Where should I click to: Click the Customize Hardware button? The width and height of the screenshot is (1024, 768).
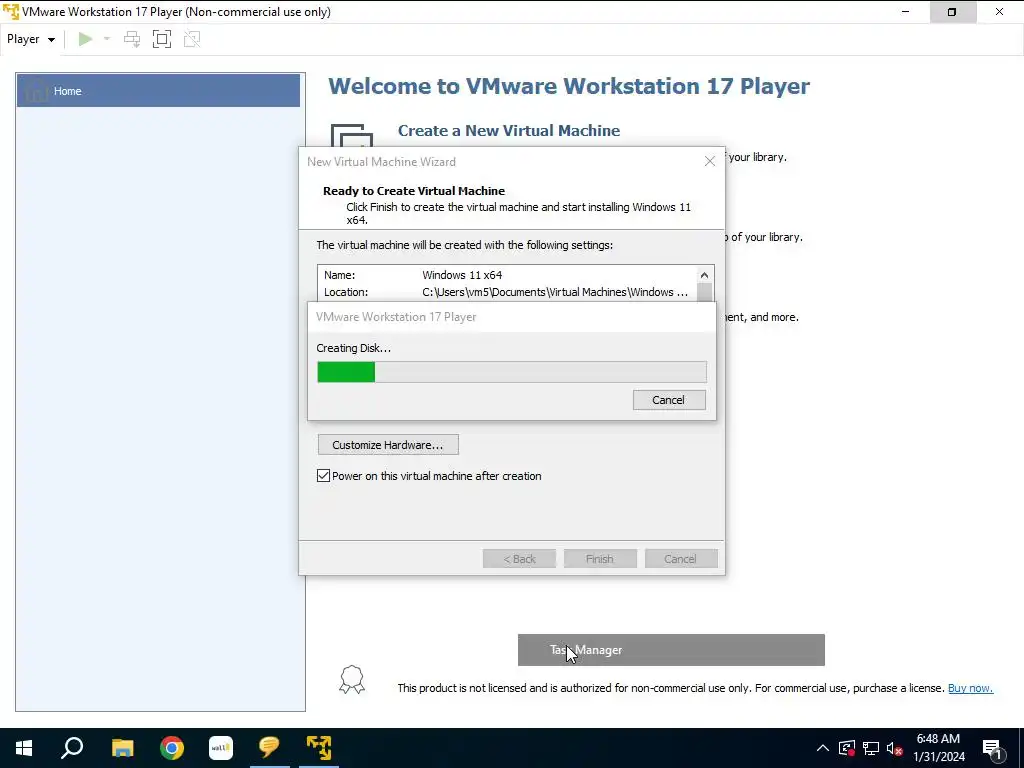[388, 445]
